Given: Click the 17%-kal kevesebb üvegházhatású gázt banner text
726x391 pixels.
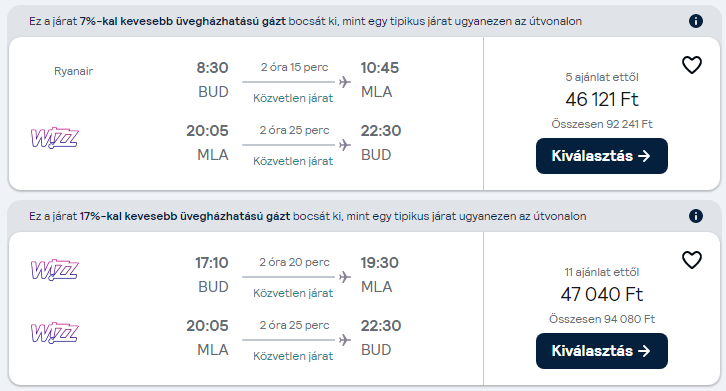Looking at the screenshot, I should click(x=185, y=216).
